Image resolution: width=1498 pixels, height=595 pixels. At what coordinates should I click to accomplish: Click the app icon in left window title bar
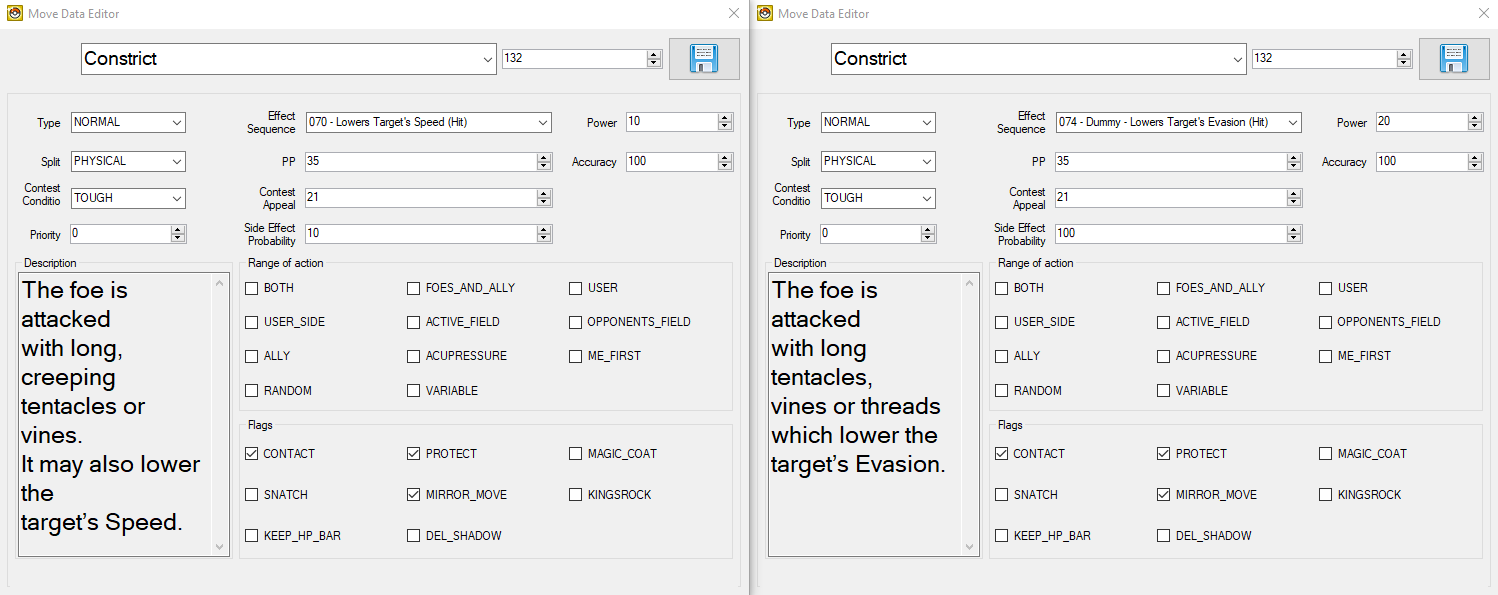coord(14,13)
